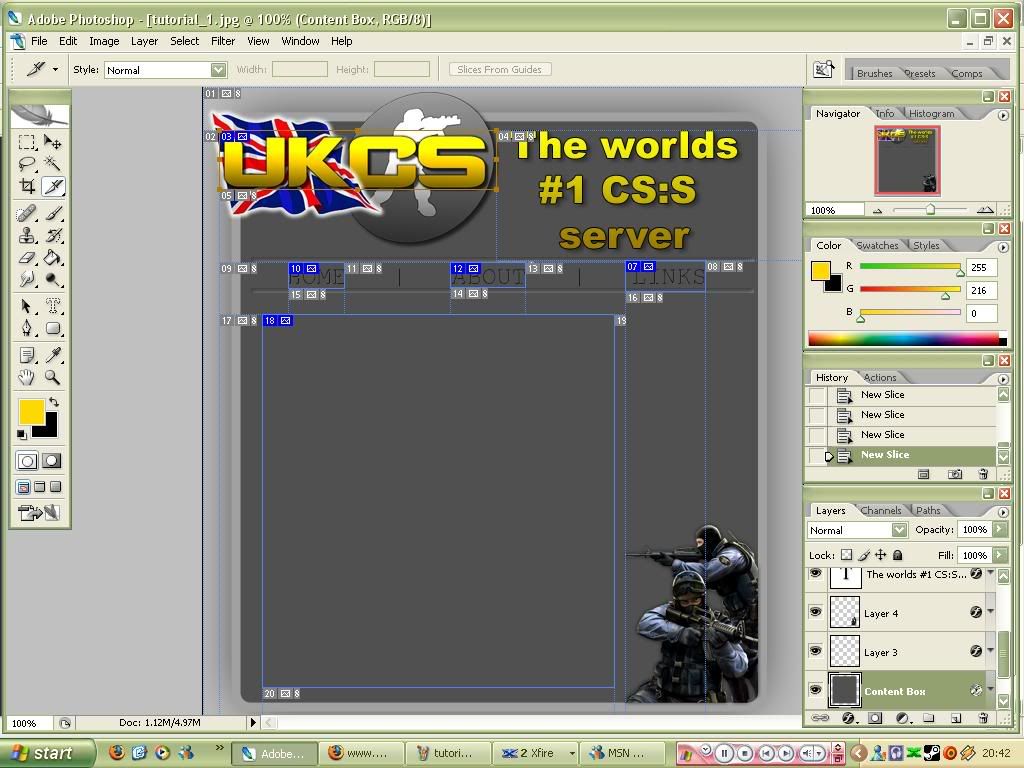Delete layer using Layers panel trash icon
The image size is (1024, 768).
982,718
